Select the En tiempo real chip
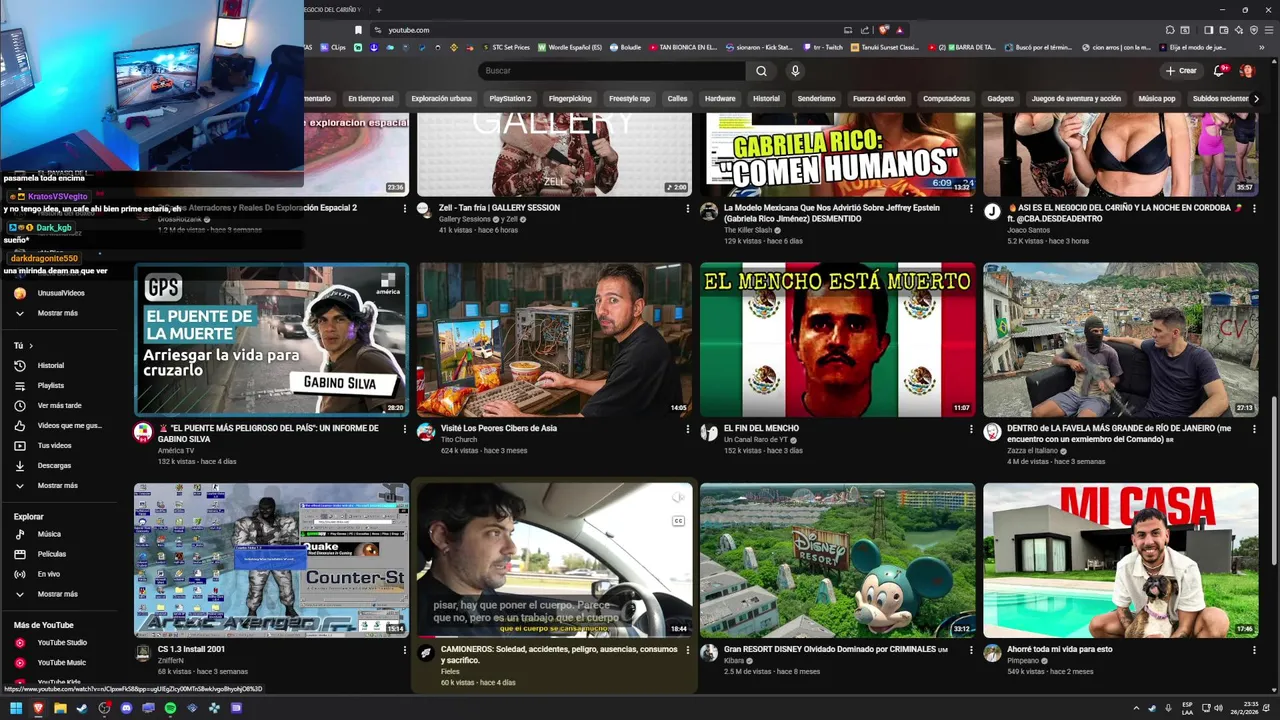1280x720 pixels. 371,99
